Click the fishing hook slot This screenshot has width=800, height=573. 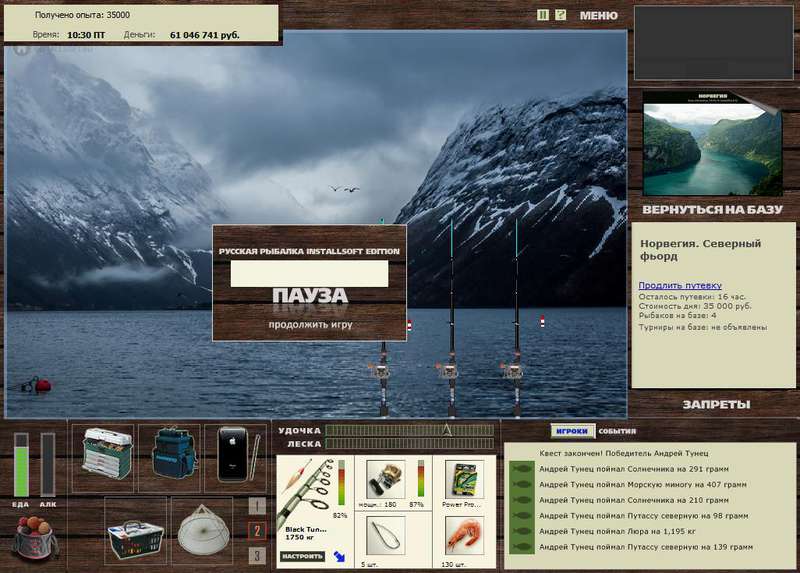[x=386, y=535]
